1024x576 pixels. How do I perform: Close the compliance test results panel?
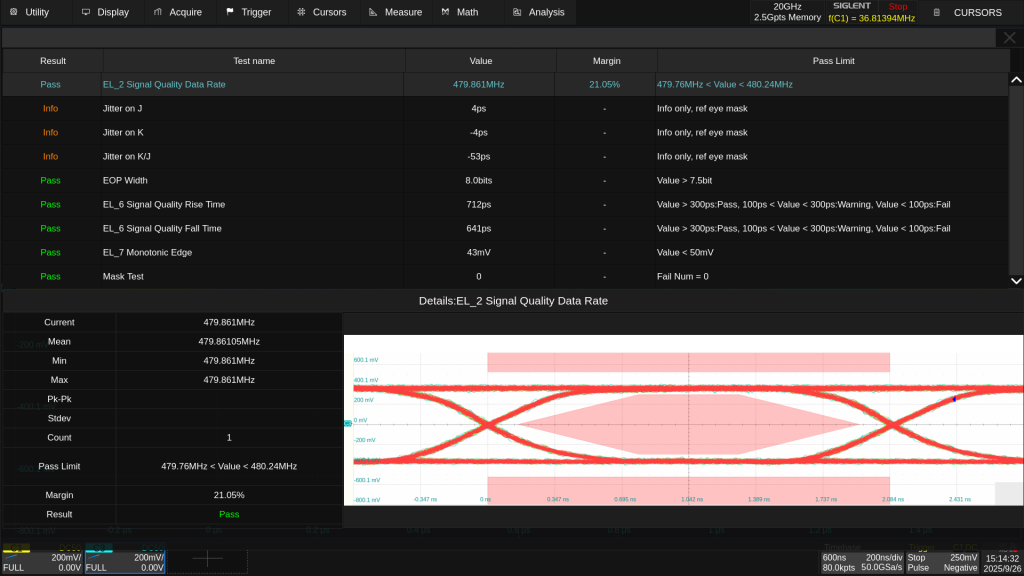1009,37
